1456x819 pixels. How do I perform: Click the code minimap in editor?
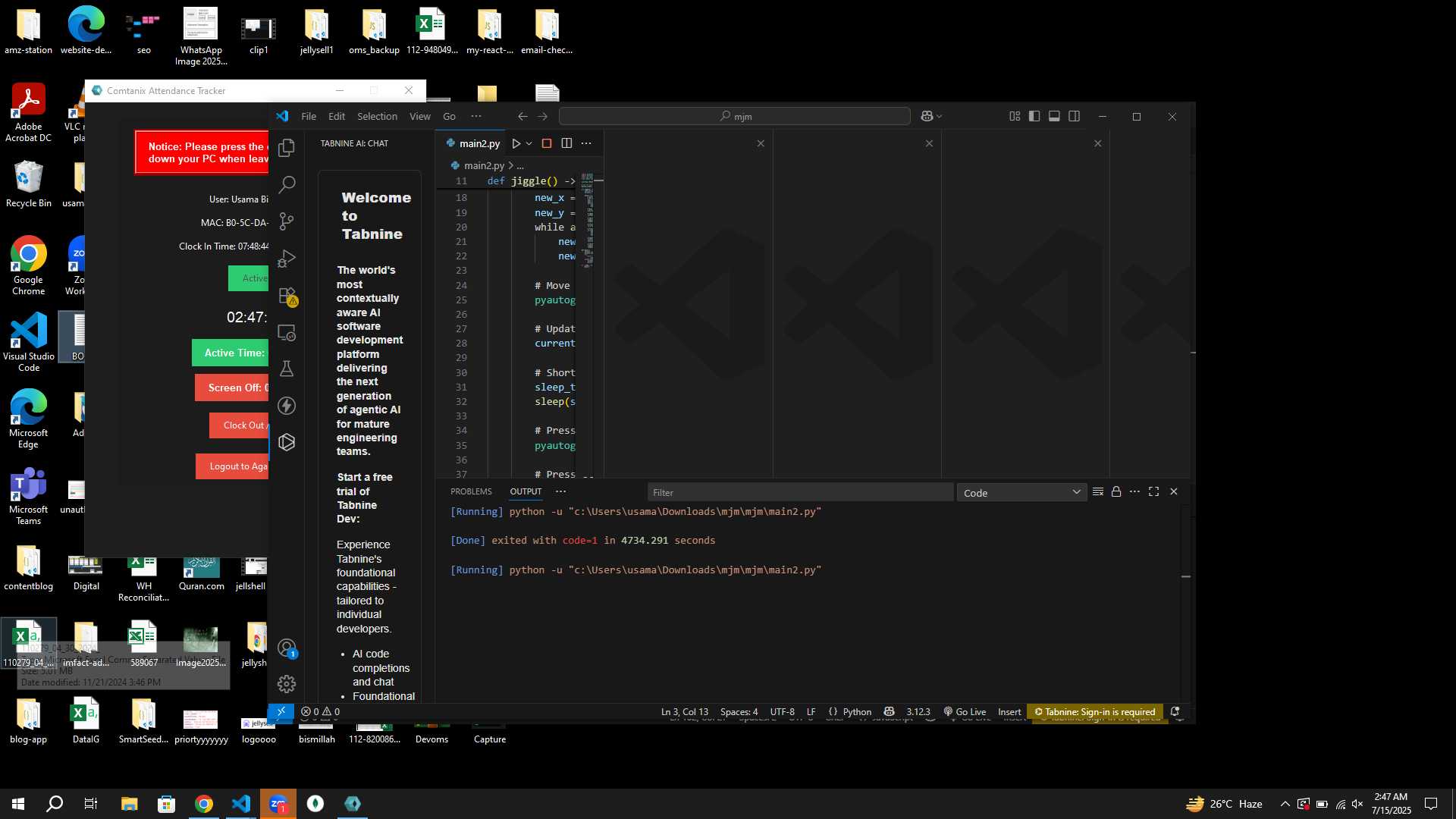[x=588, y=220]
